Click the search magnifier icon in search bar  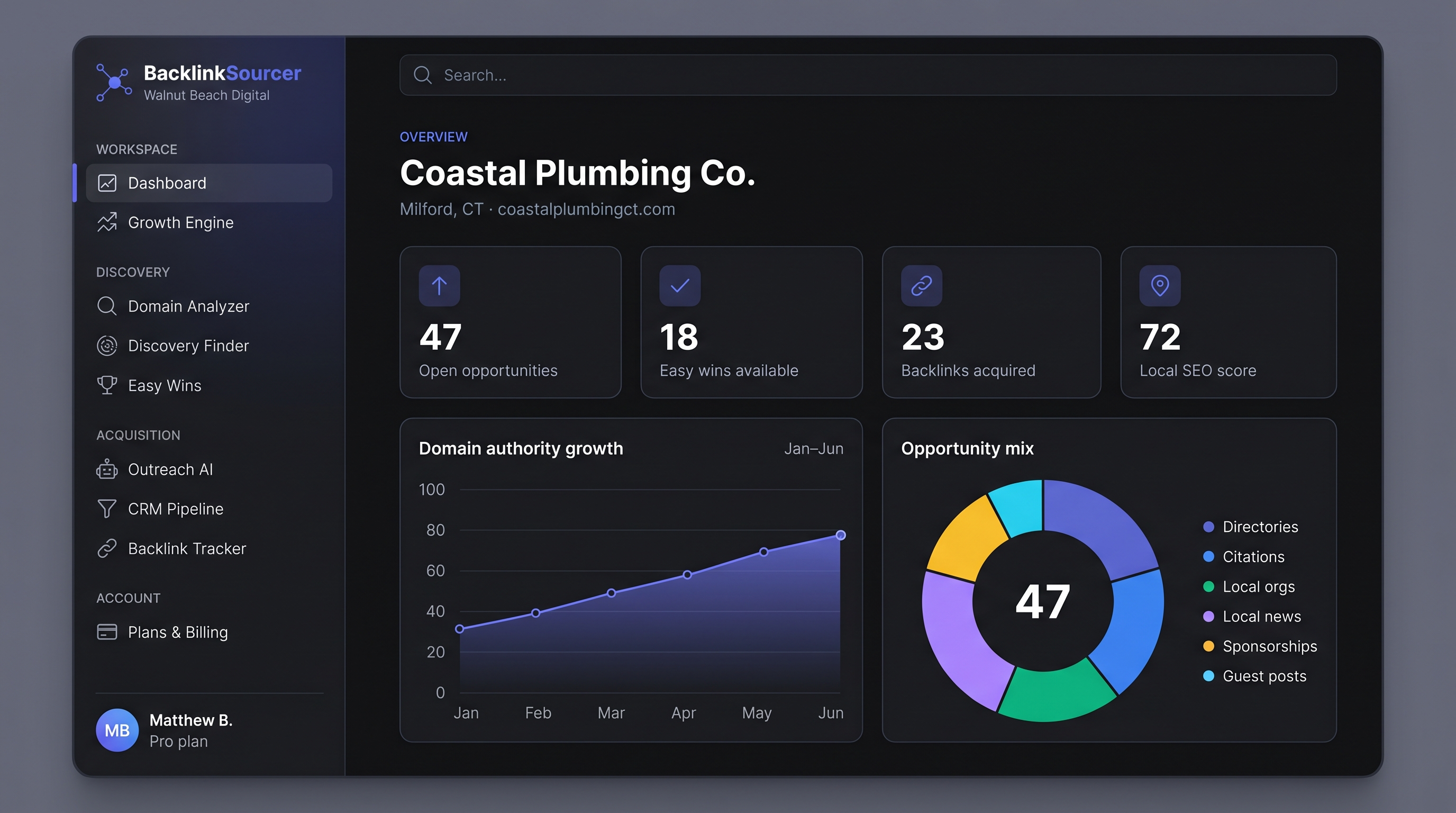tap(423, 75)
